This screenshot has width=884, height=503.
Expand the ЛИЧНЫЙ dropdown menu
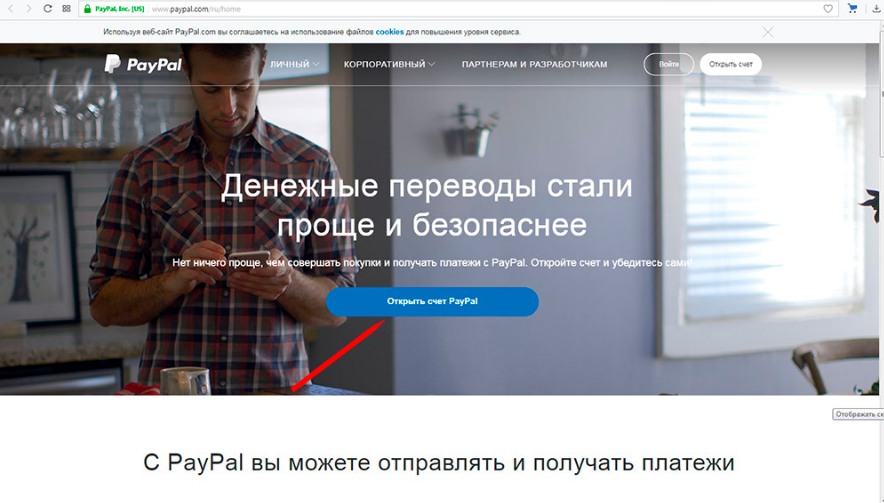[x=294, y=64]
